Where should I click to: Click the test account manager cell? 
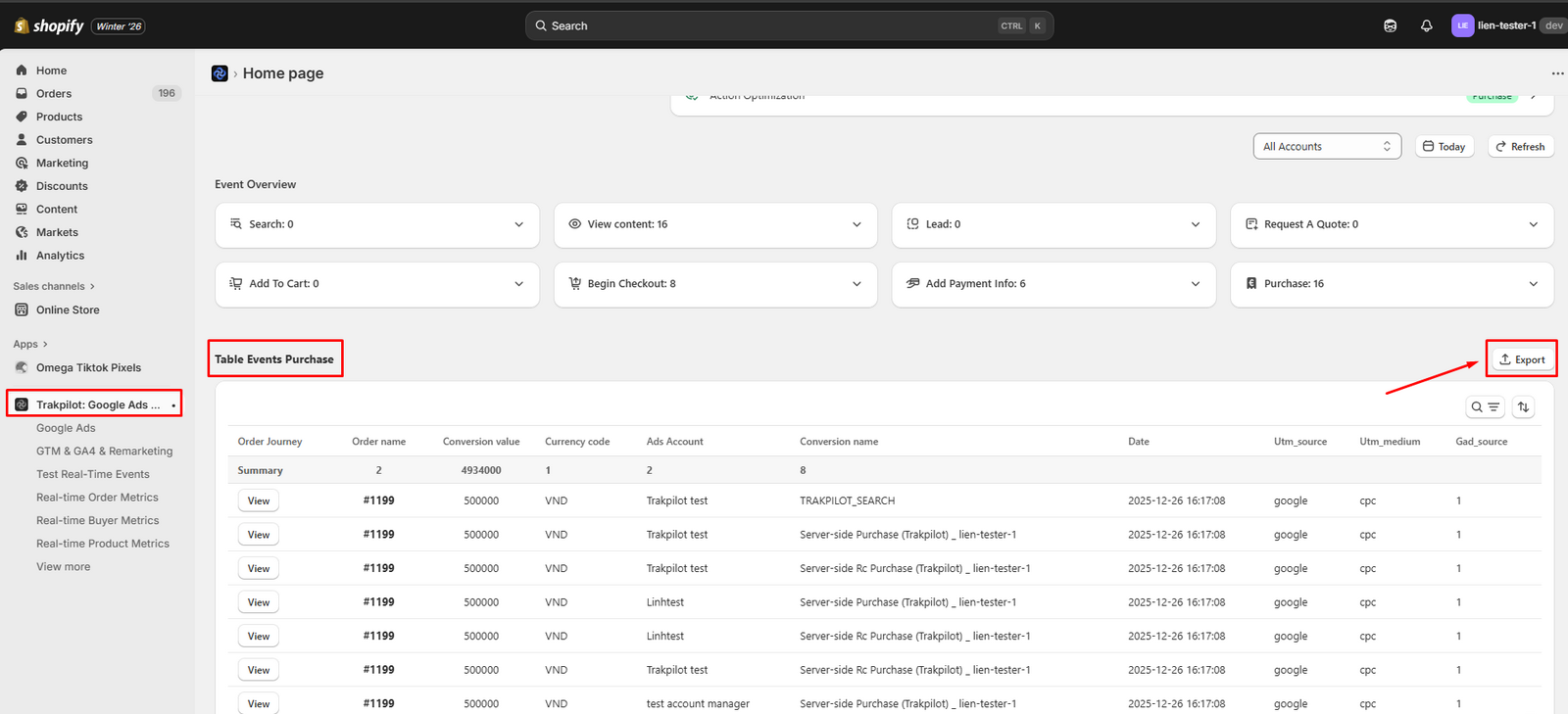point(698,704)
